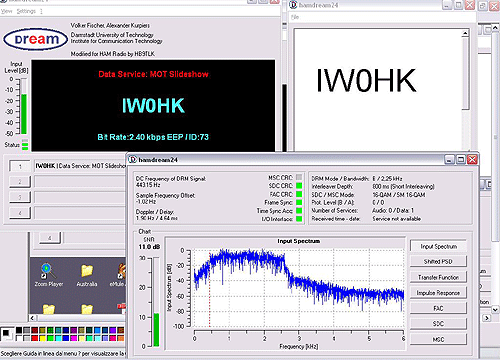Maximize the hamdream24 evaluation window
Screen dimensions: 500x360
(x=461, y=160)
